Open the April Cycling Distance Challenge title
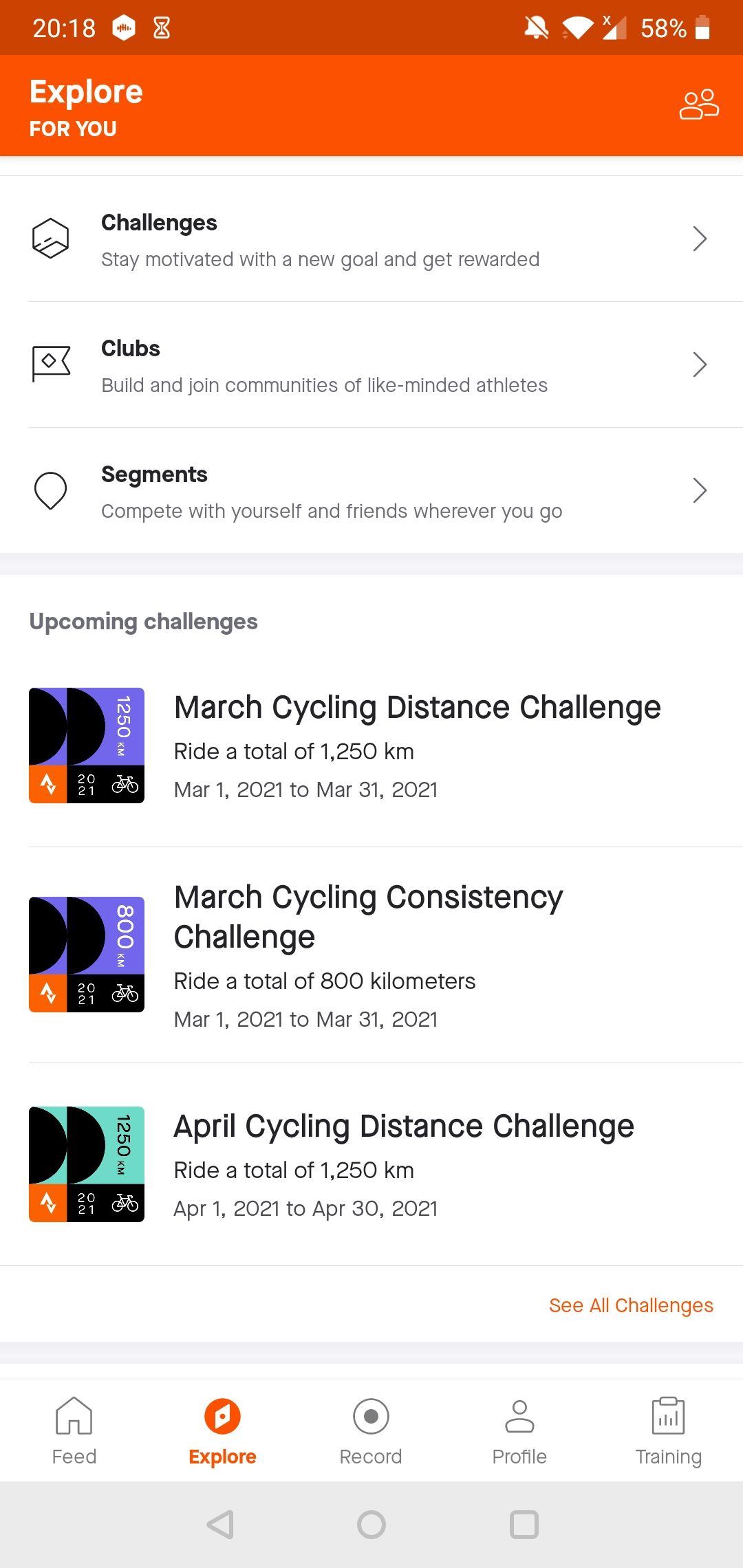The height and width of the screenshot is (1568, 743). [404, 1126]
